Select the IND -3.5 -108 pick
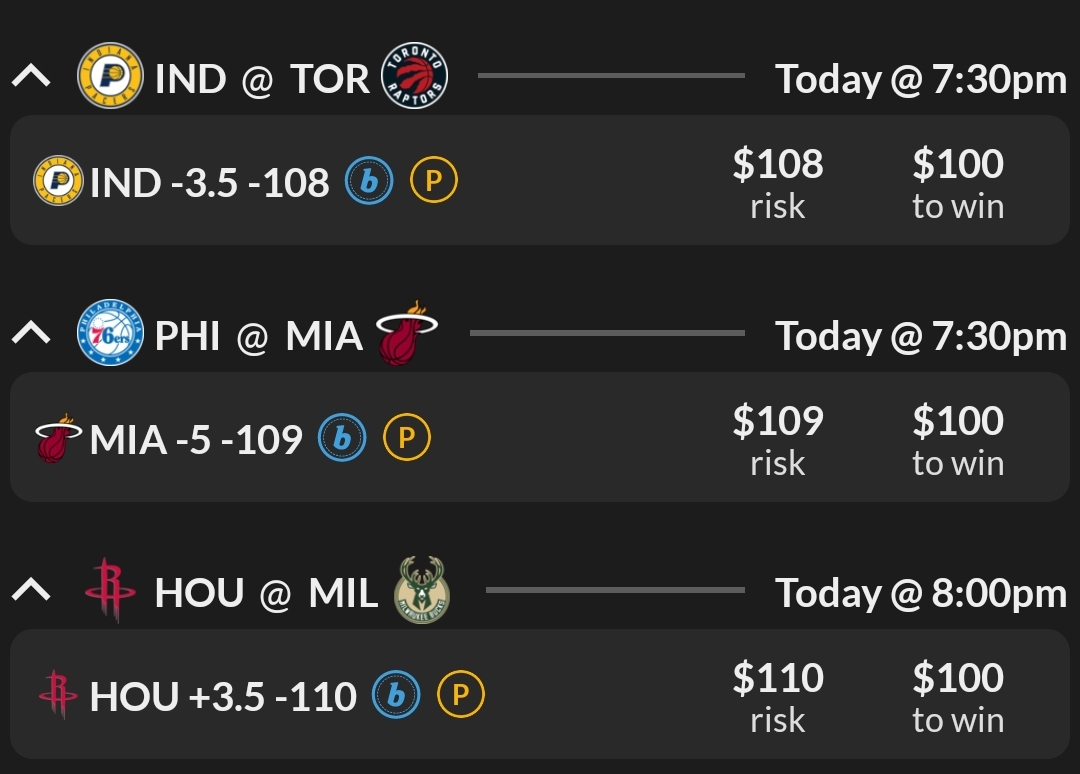Screen dimensions: 1080x774 click(209, 183)
